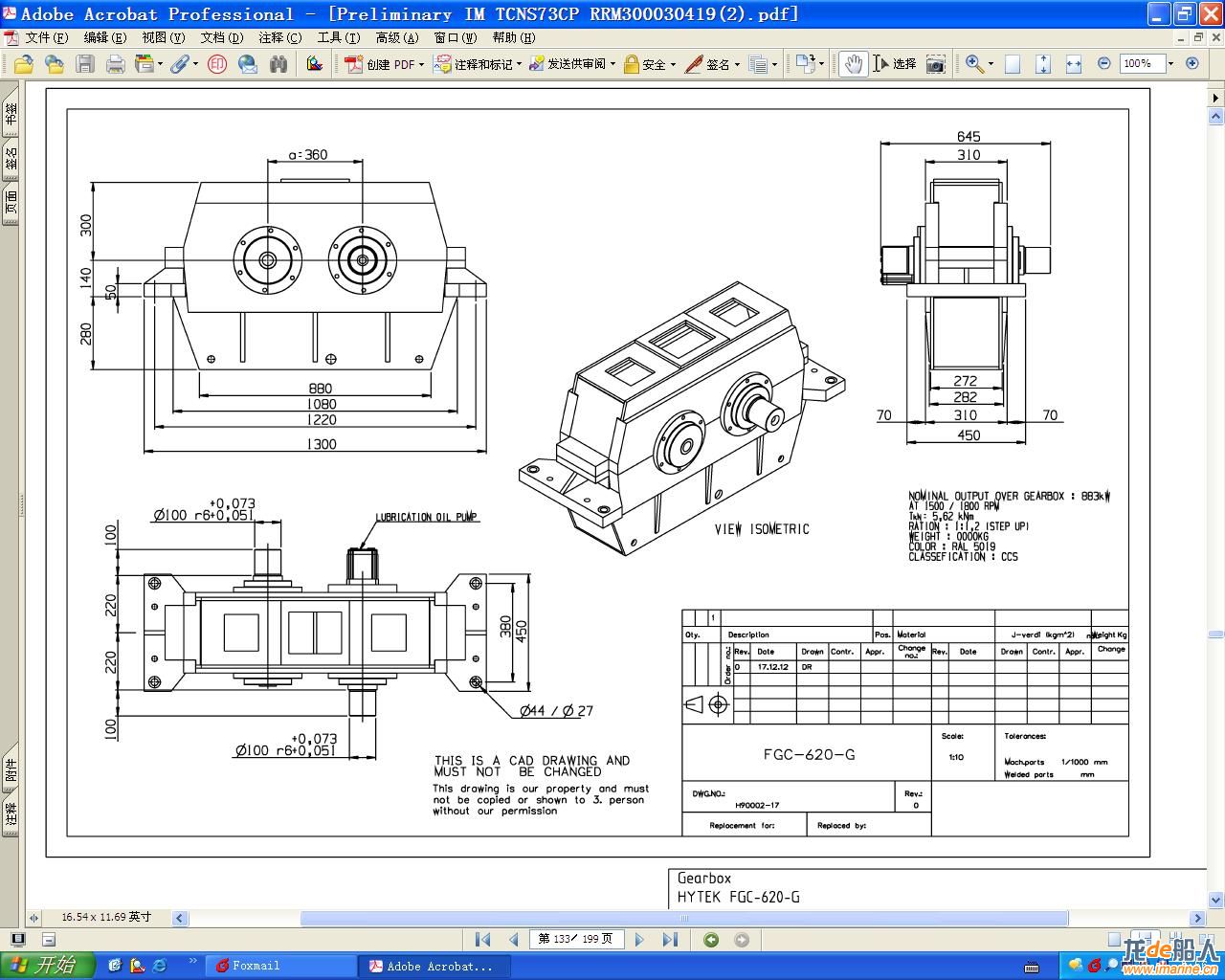Go to the previous page

513,940
